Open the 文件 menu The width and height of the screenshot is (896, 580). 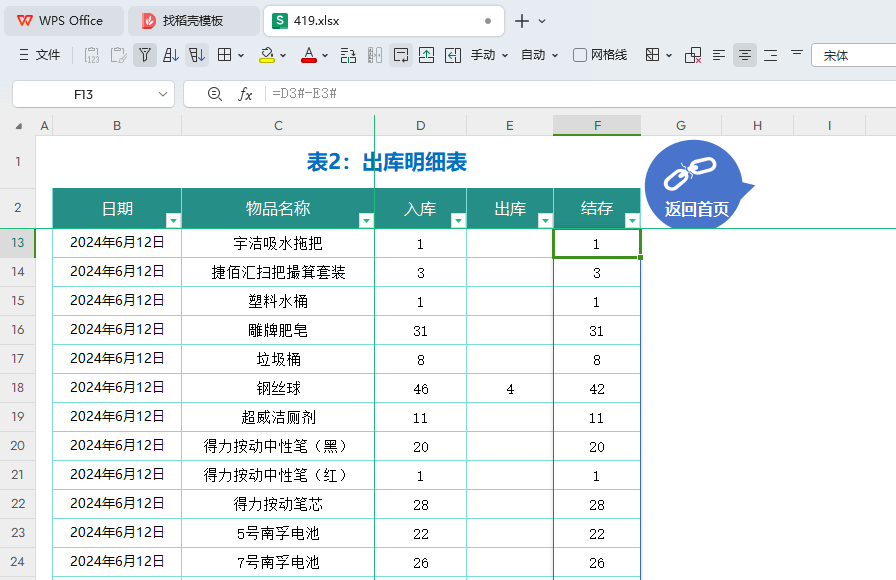(39, 55)
